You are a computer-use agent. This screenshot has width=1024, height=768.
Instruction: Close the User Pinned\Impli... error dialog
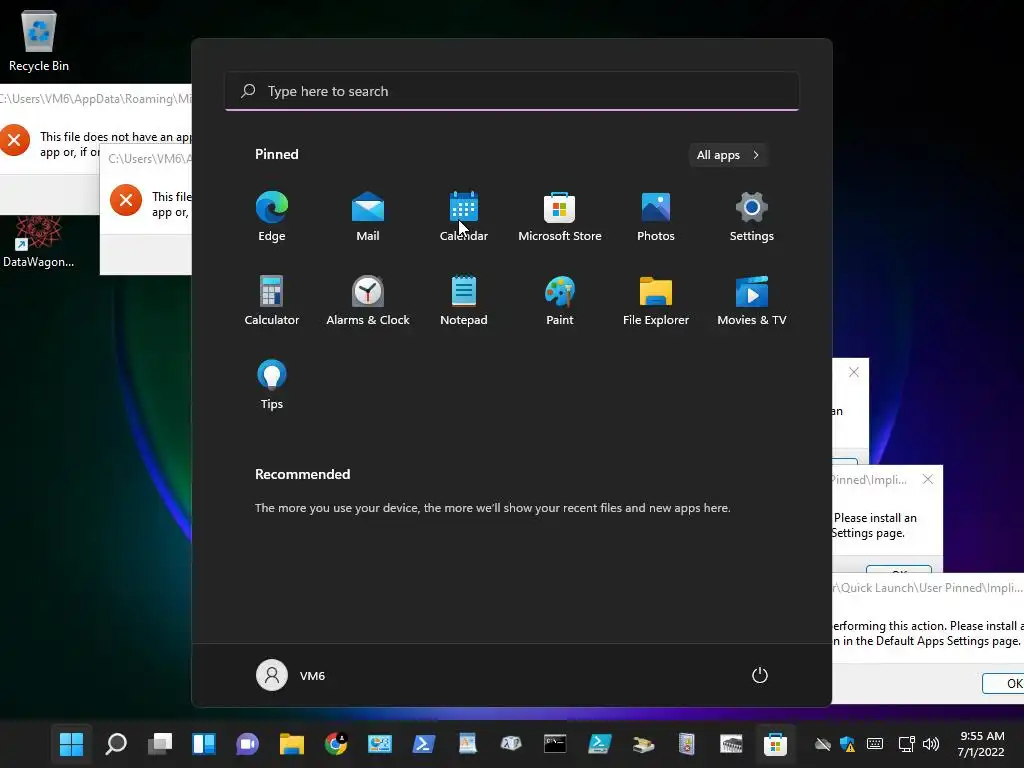point(928,479)
